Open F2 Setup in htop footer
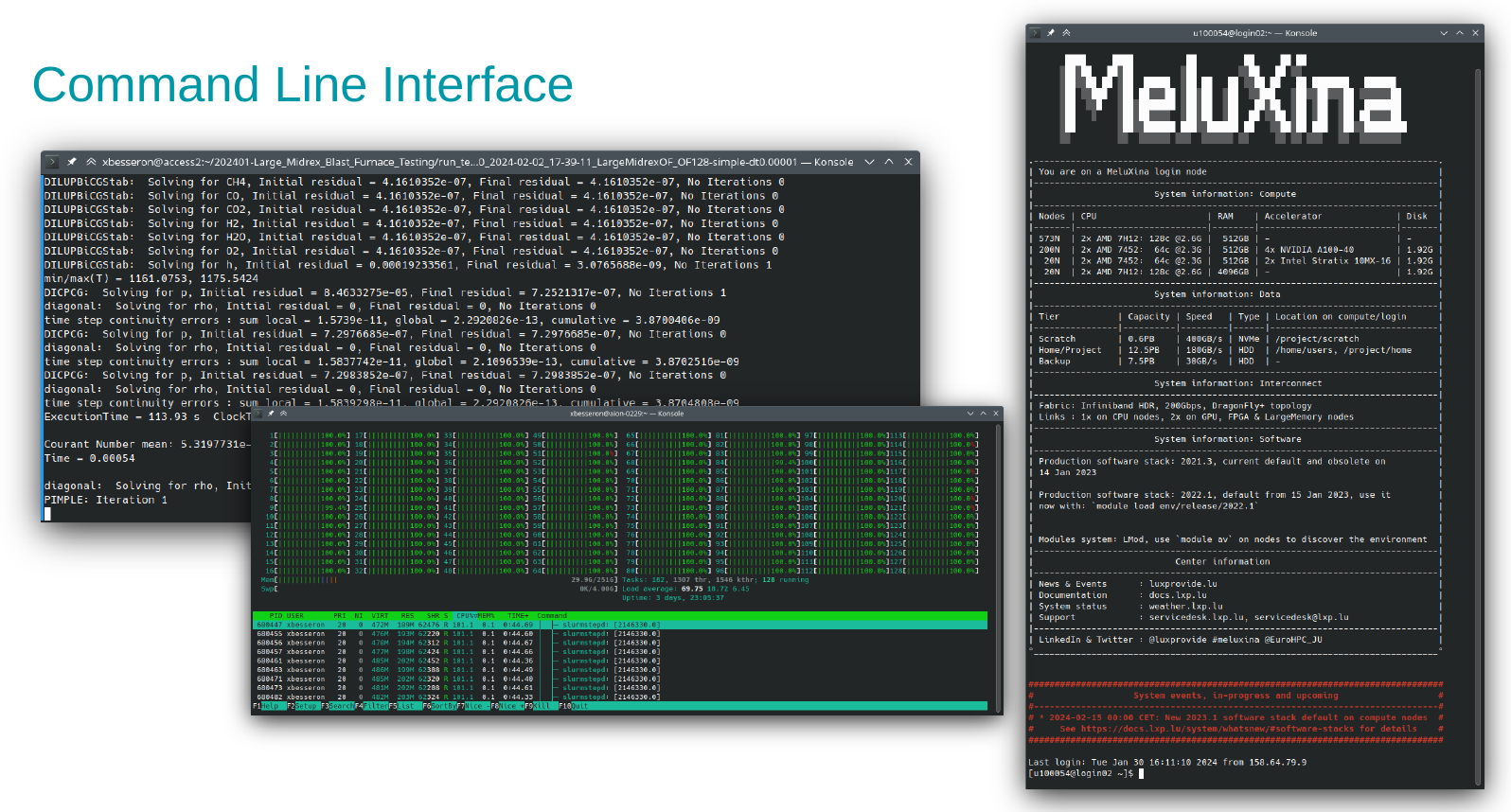The image size is (1511, 812). coord(306,706)
